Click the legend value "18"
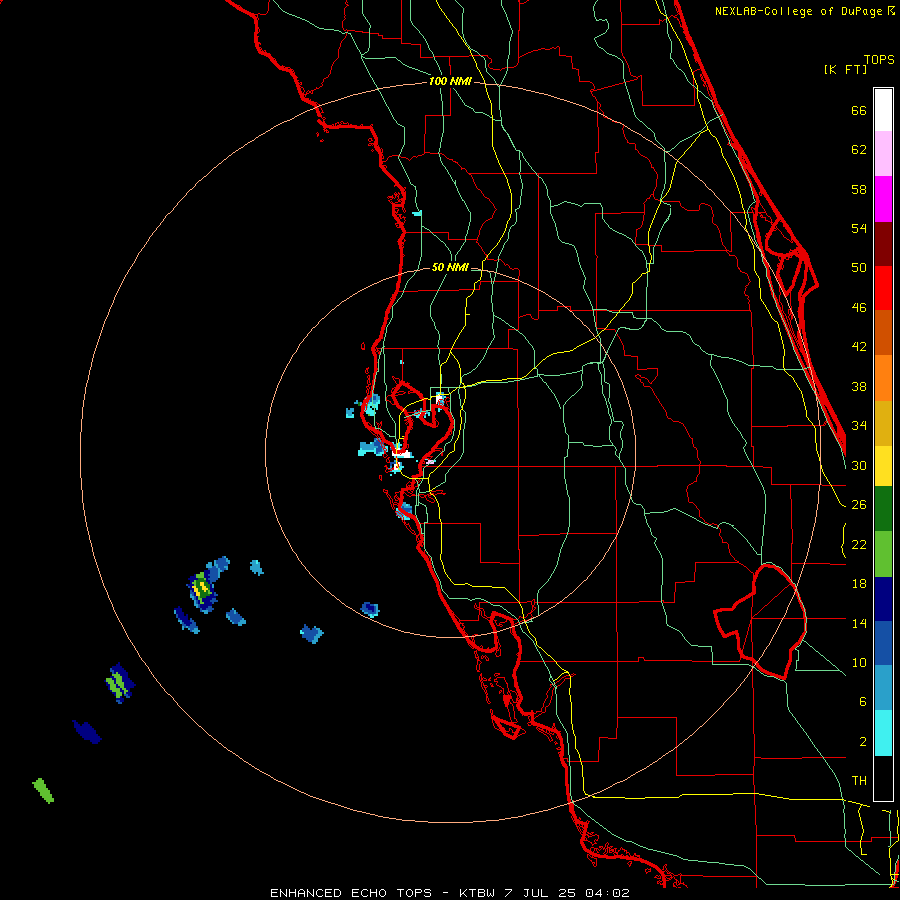This screenshot has width=900, height=900. 859,584
